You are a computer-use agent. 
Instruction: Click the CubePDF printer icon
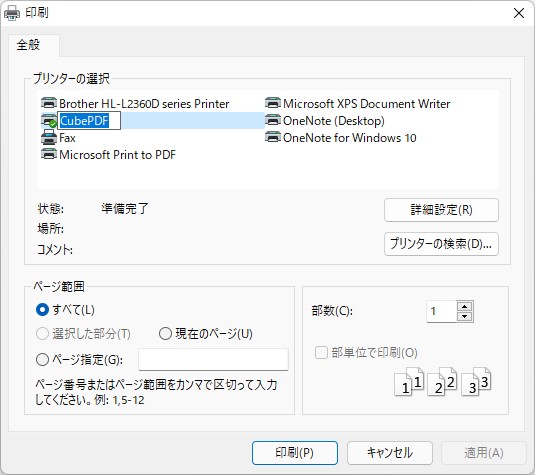[x=49, y=120]
